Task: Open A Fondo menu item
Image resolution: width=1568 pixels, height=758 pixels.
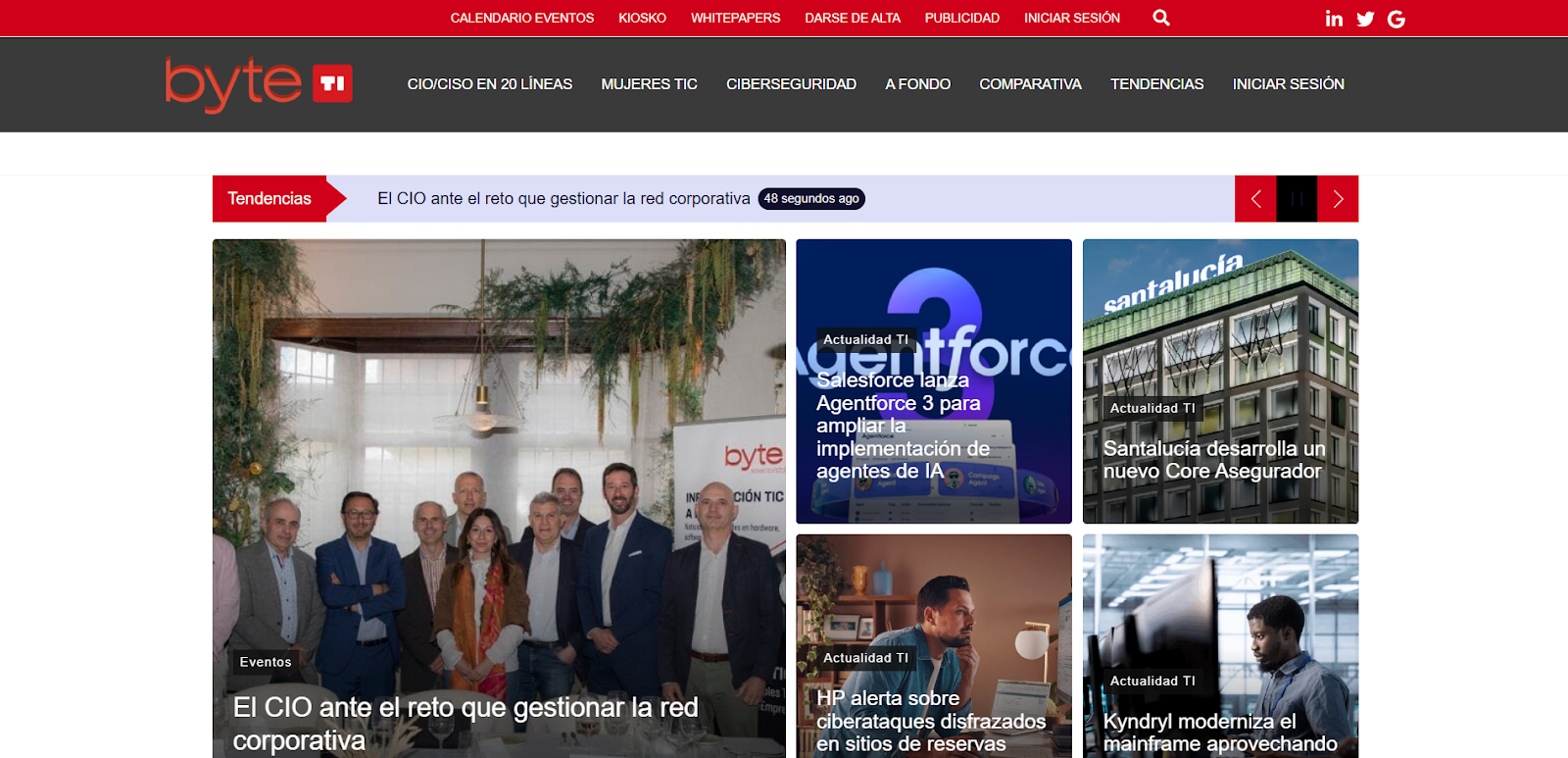Action: point(917,84)
